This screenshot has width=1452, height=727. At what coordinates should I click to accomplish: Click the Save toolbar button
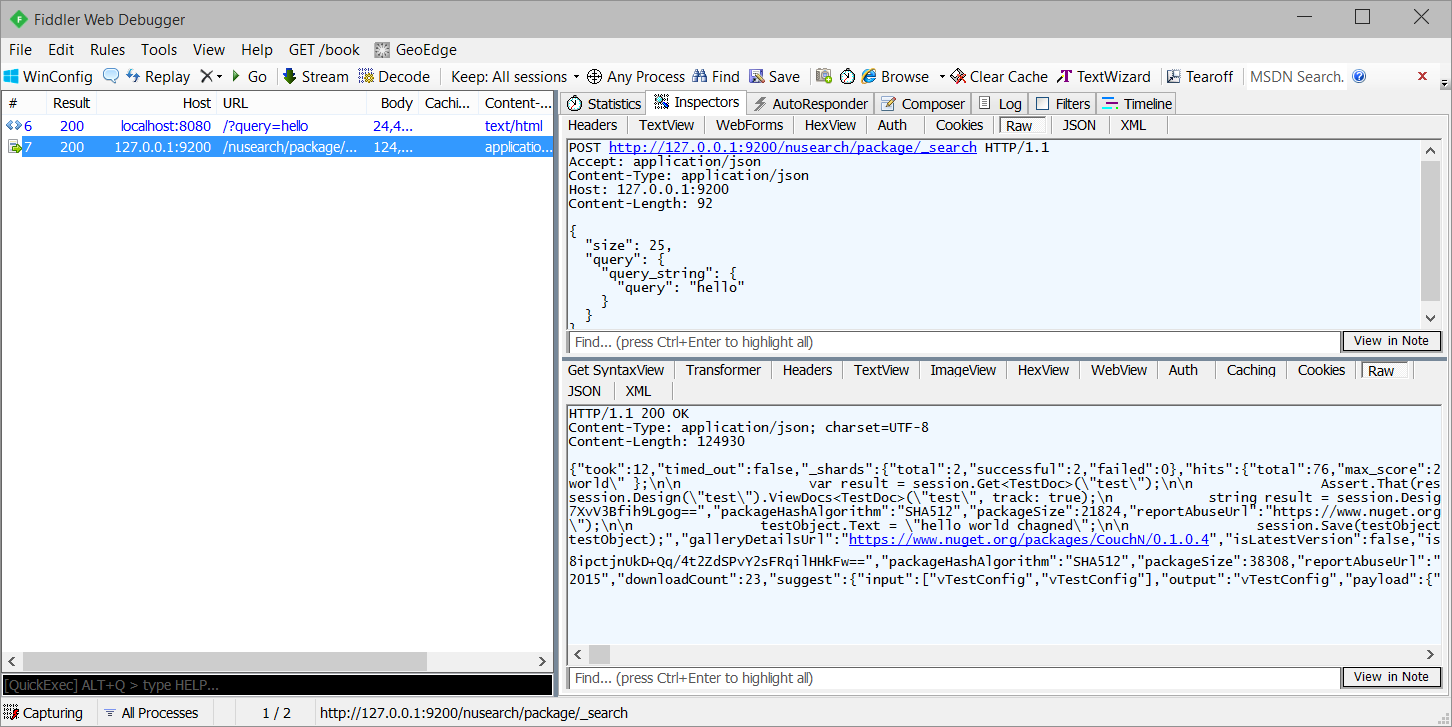coord(774,76)
